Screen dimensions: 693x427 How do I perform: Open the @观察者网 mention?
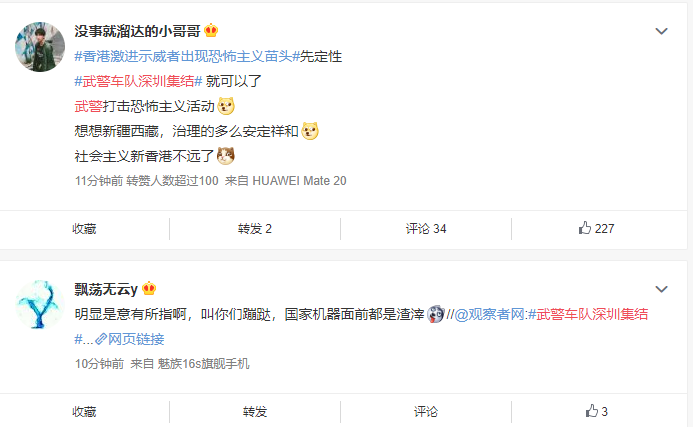(x=489, y=314)
